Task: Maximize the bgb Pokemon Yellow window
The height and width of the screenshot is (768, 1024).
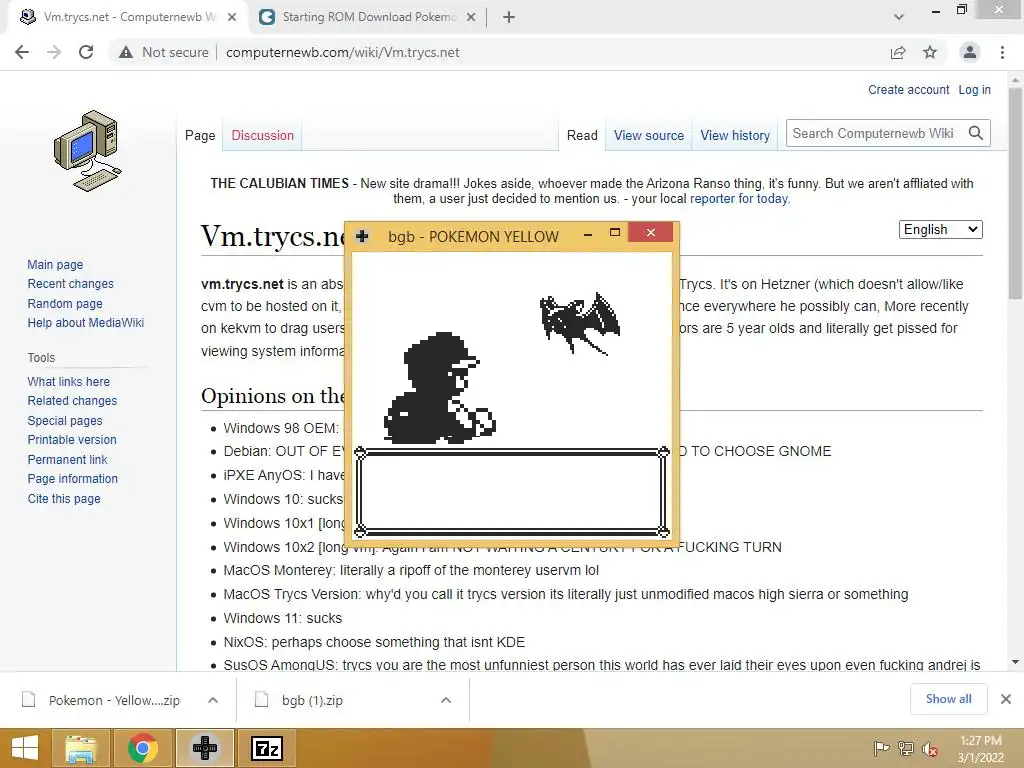Action: [x=615, y=232]
